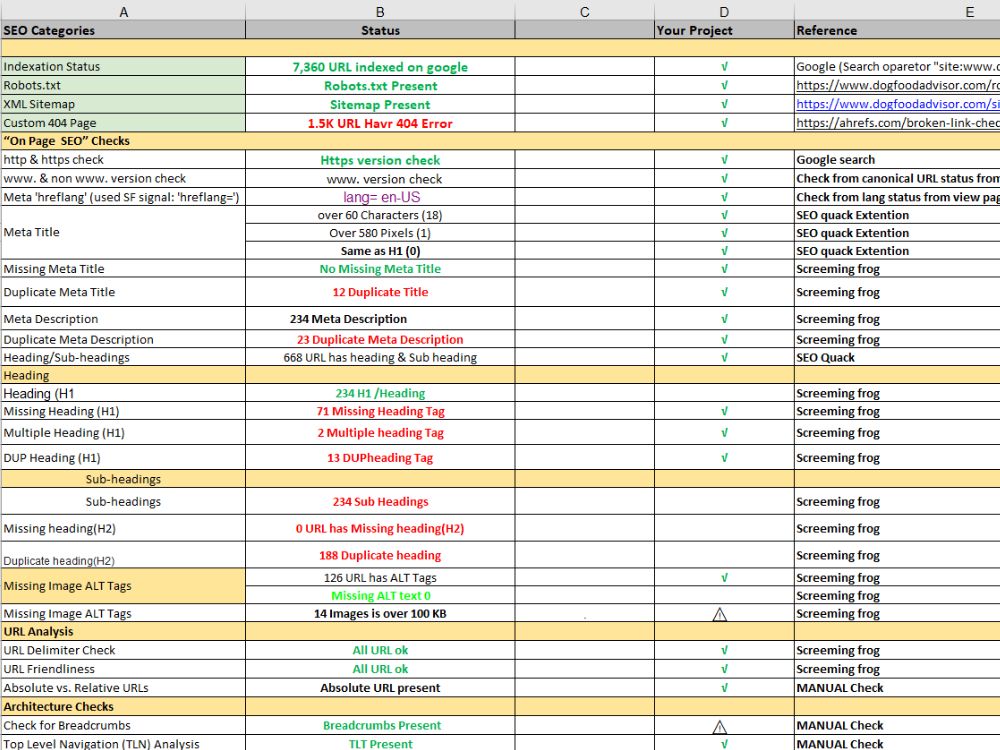Click the checkmark in DUP Heading (H1) row
1000x750 pixels.
724,458
